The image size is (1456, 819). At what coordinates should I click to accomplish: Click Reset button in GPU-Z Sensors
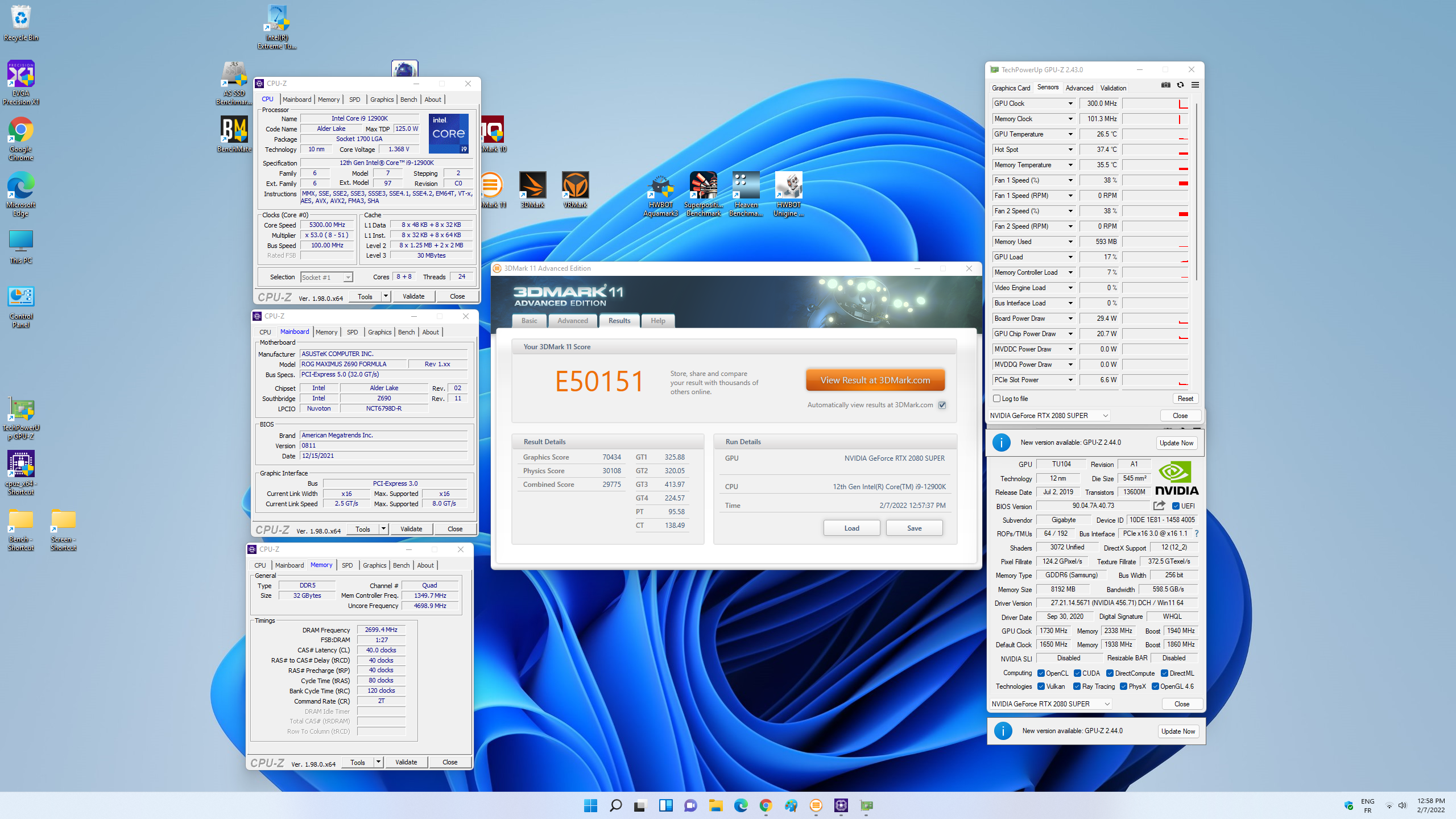click(x=1185, y=399)
